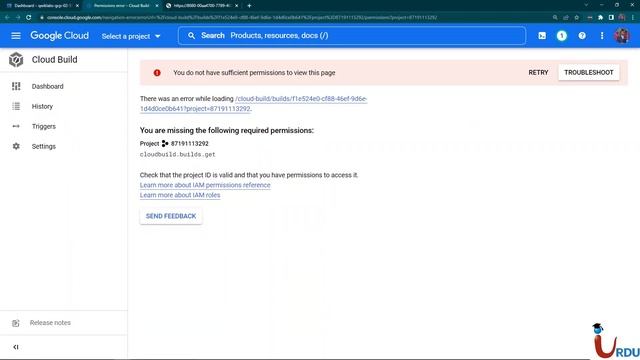640x360 pixels.
Task: Click the Dashboard icon in sidebar
Action: [x=16, y=86]
